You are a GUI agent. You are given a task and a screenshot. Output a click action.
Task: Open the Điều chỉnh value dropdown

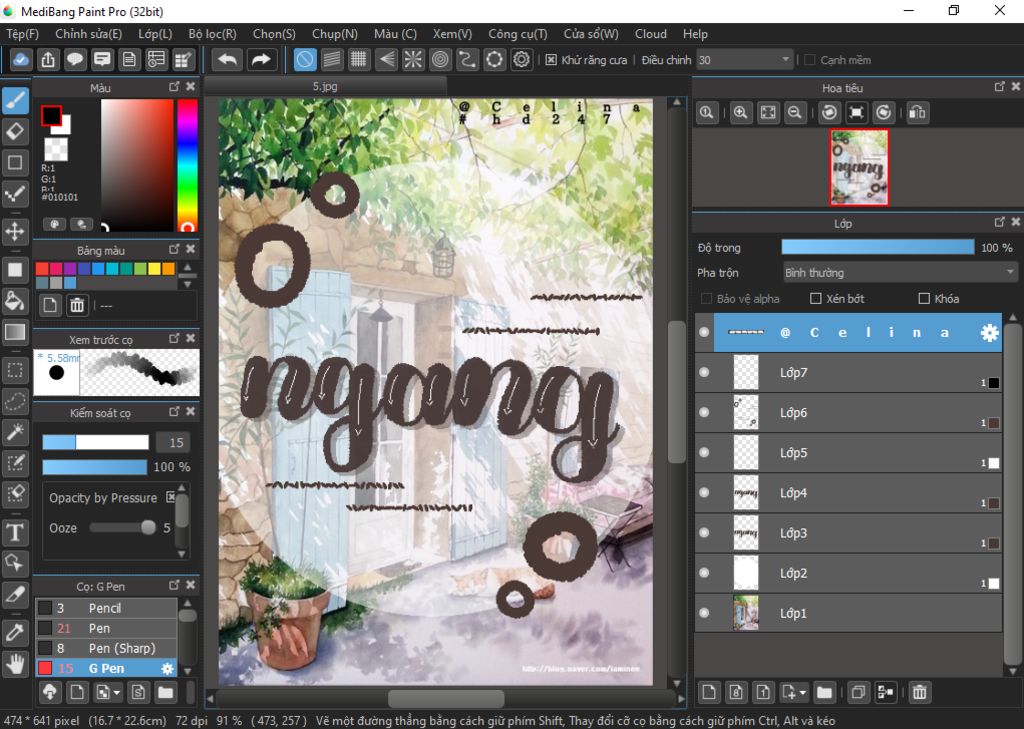[785, 60]
